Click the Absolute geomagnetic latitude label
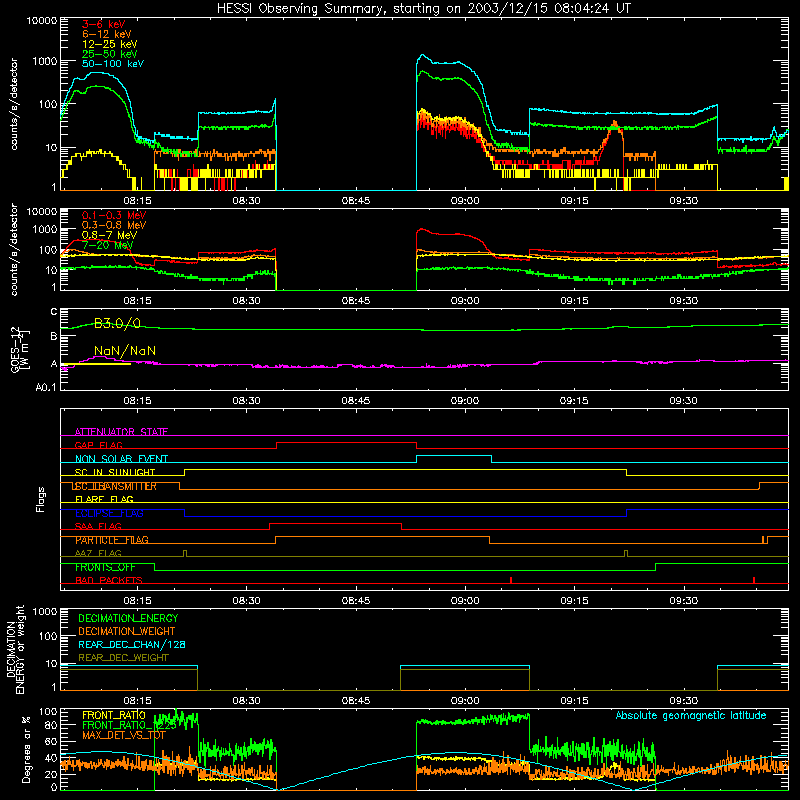The image size is (800, 800). coord(691,716)
